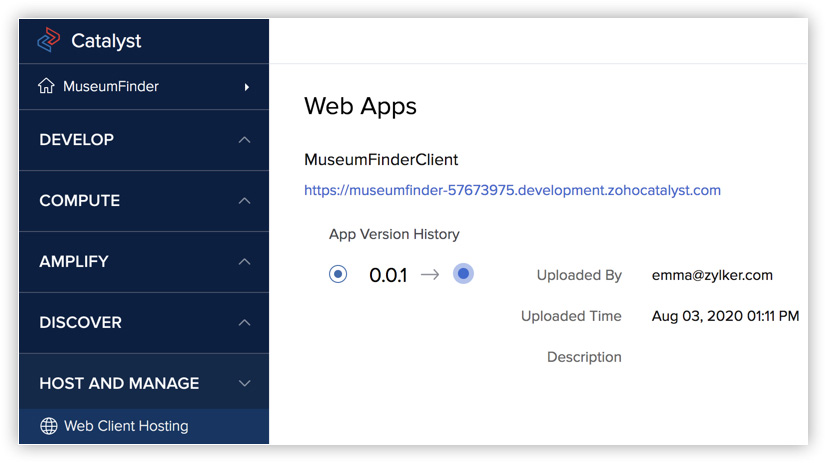Click the Catalyst logo icon
This screenshot has width=826, height=463.
(x=48, y=41)
